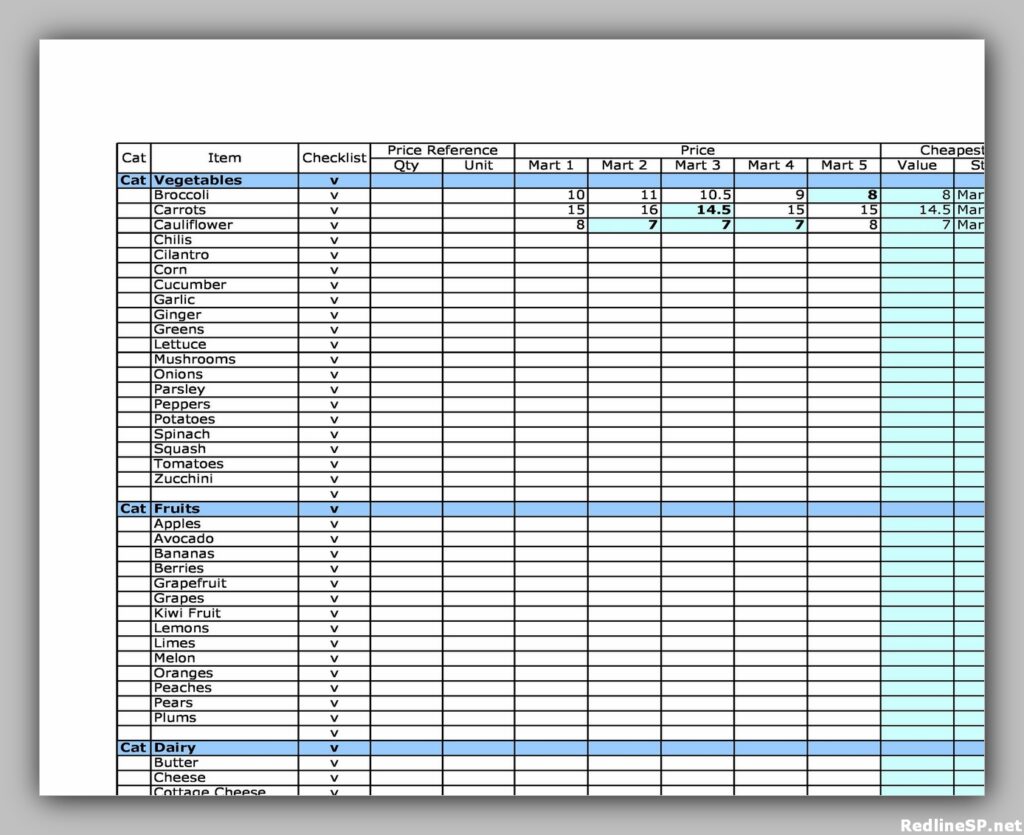Select the Oranges item cell
Image resolution: width=1024 pixels, height=835 pixels.
tap(225, 673)
